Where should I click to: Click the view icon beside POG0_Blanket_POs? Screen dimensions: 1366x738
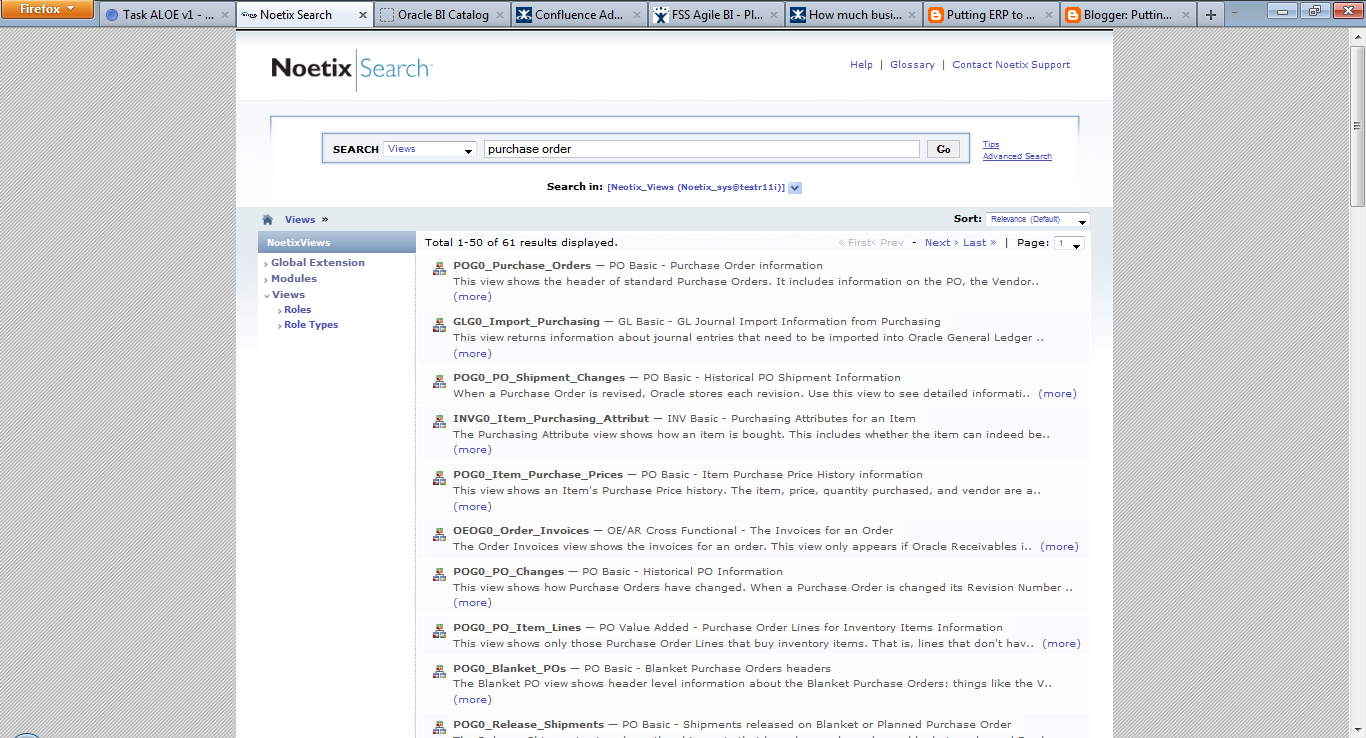(439, 671)
